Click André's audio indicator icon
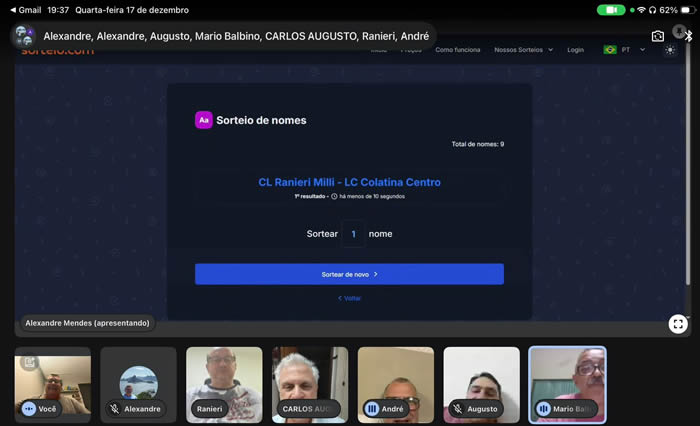The width and height of the screenshot is (700, 426). [x=372, y=409]
